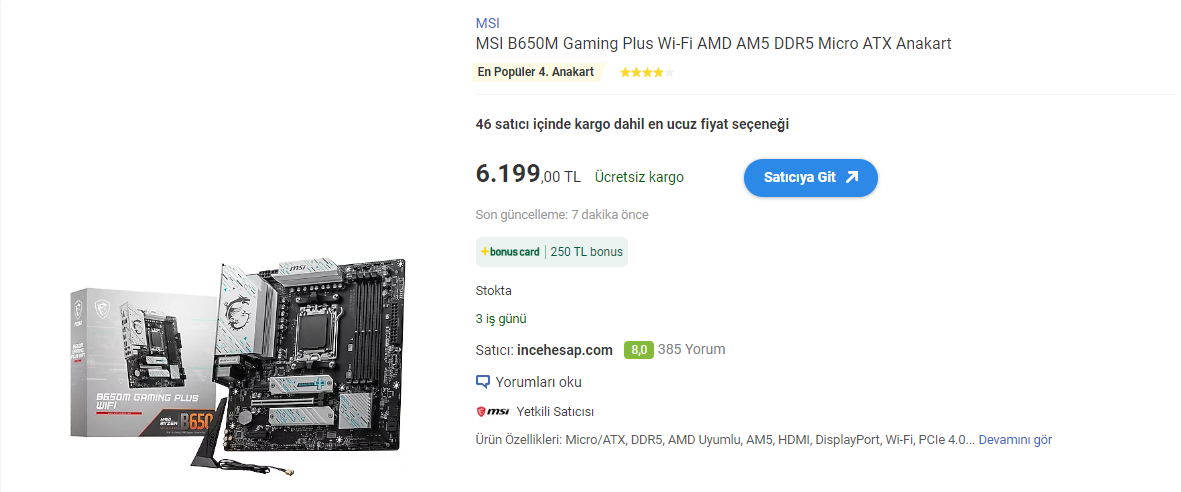Open the Yorumları oku link
The image size is (1181, 492).
[x=538, y=382]
